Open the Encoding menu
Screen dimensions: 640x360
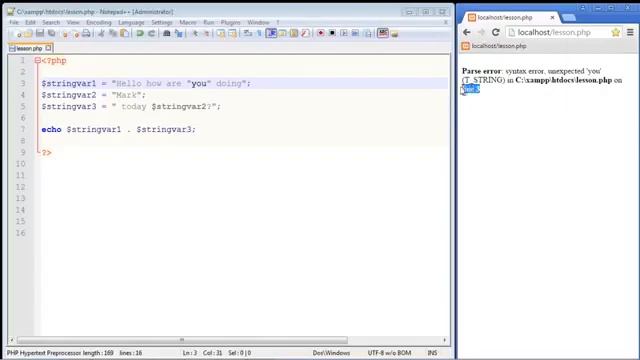point(99,22)
